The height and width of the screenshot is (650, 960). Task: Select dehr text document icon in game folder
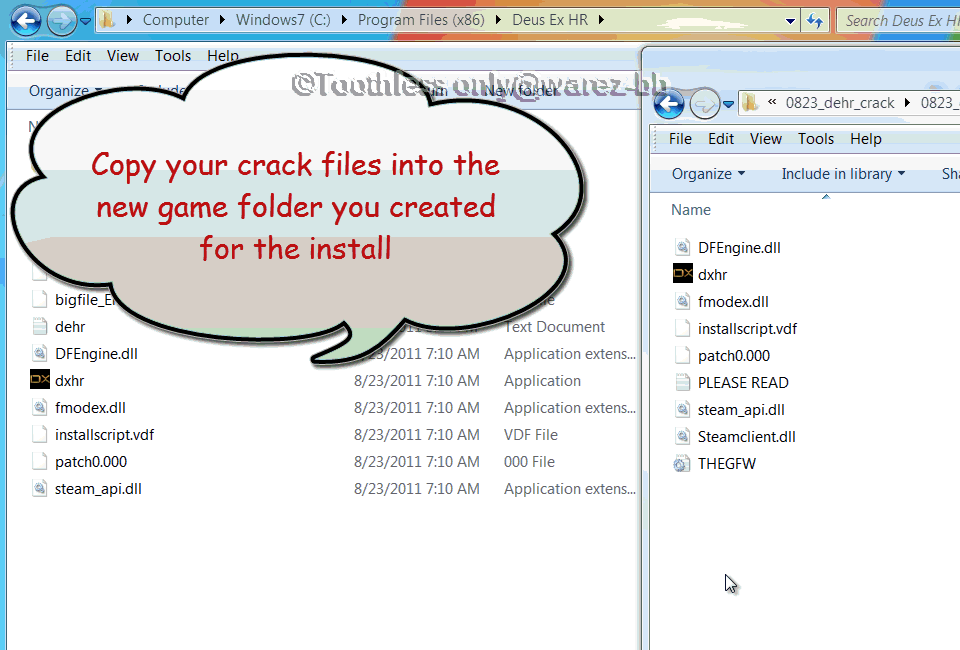(40, 327)
